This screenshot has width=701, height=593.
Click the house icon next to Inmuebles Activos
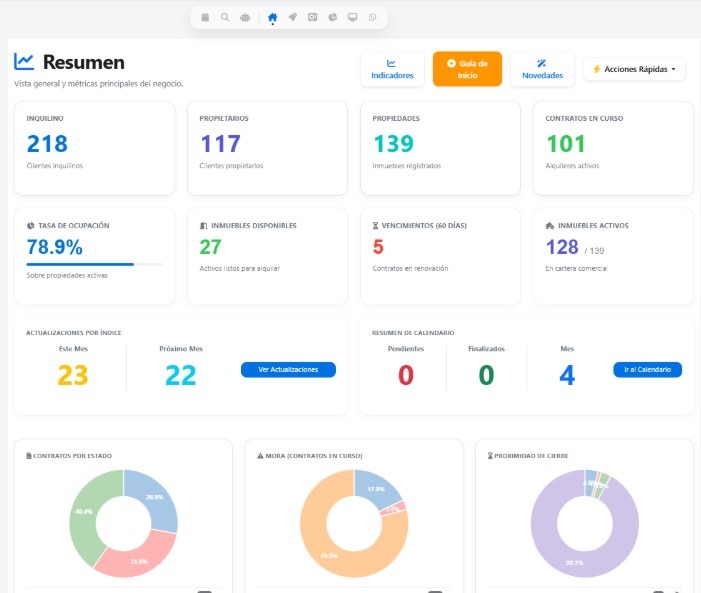coord(550,226)
